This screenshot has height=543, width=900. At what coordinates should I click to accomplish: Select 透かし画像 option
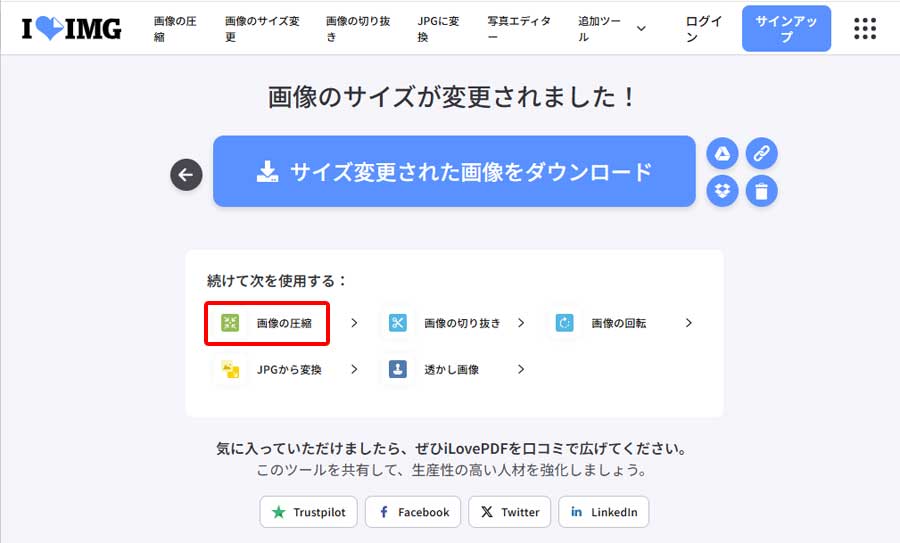tap(451, 370)
